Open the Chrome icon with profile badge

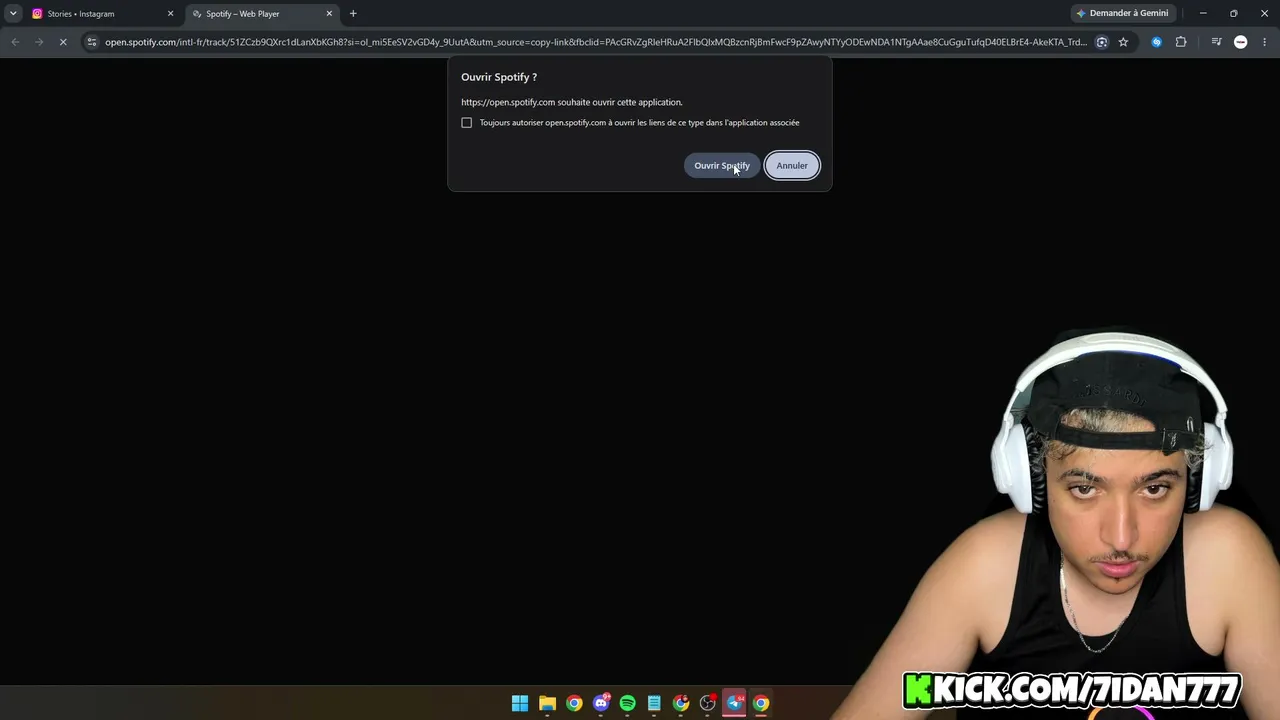coord(681,703)
